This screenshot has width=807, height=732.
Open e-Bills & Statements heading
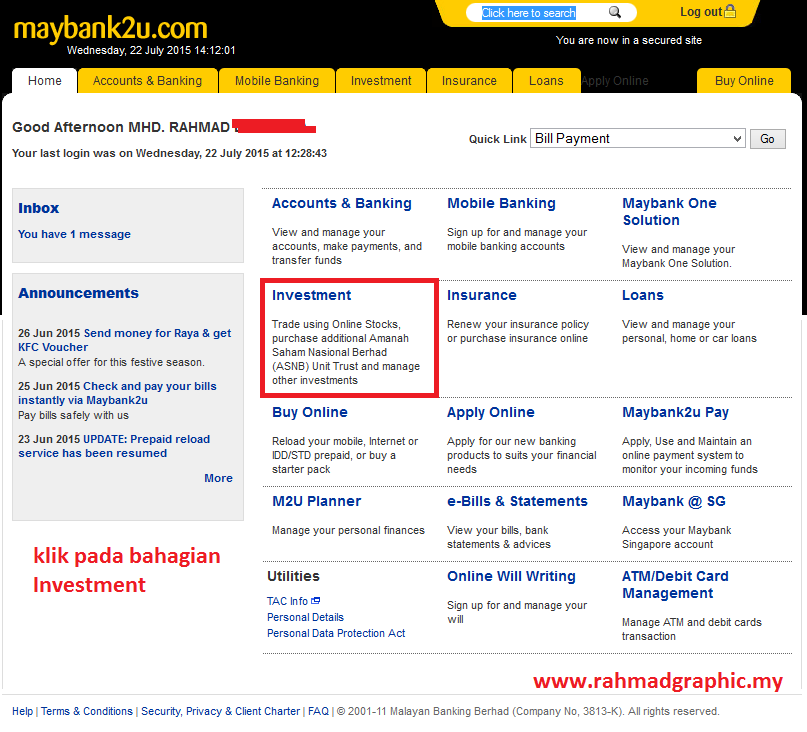[x=517, y=501]
